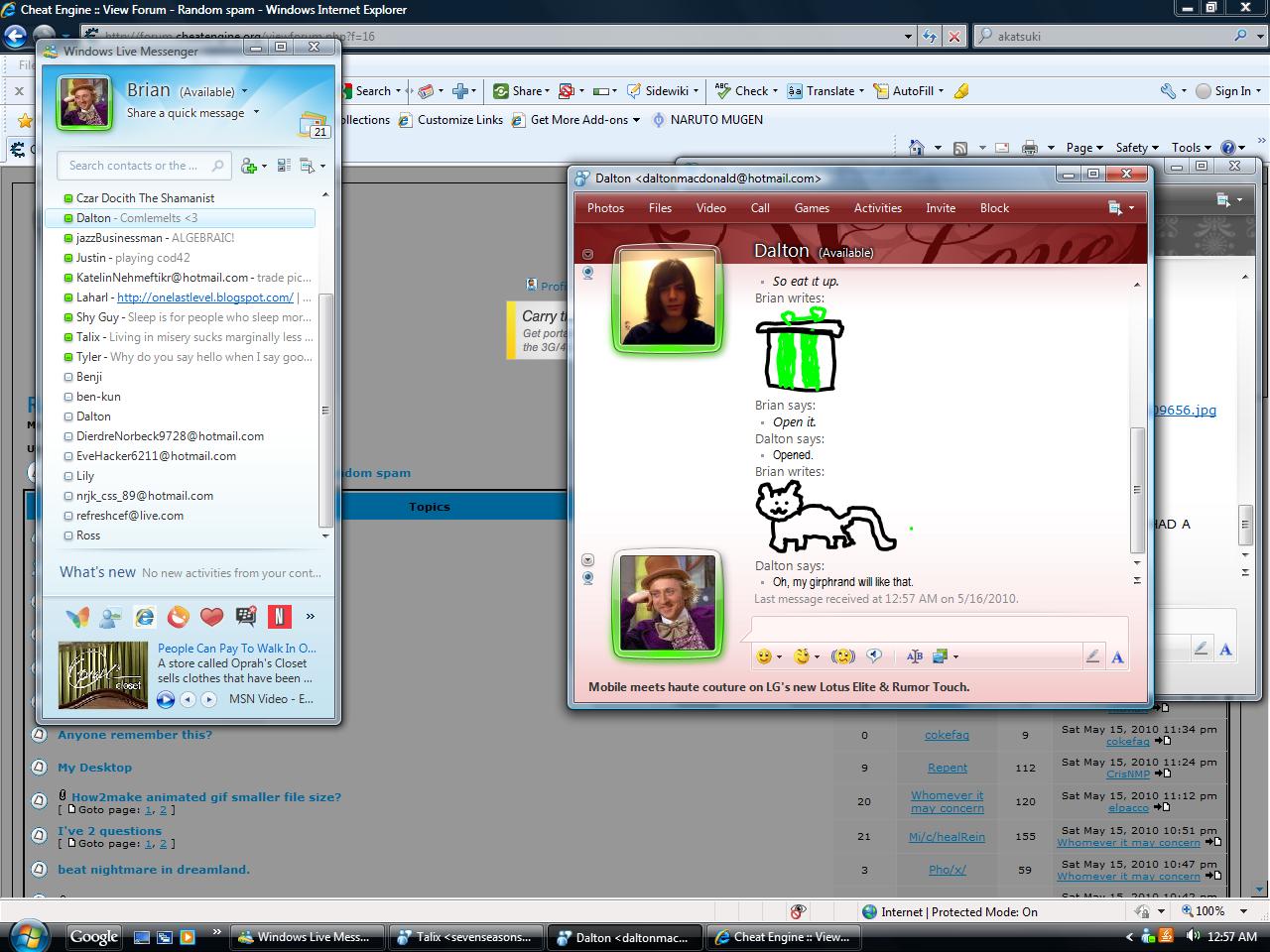Screen dimensions: 1270x952
Task: Open the onelastlevel.blogspot.com link for Laharl
Action: pyautogui.click(x=205, y=297)
